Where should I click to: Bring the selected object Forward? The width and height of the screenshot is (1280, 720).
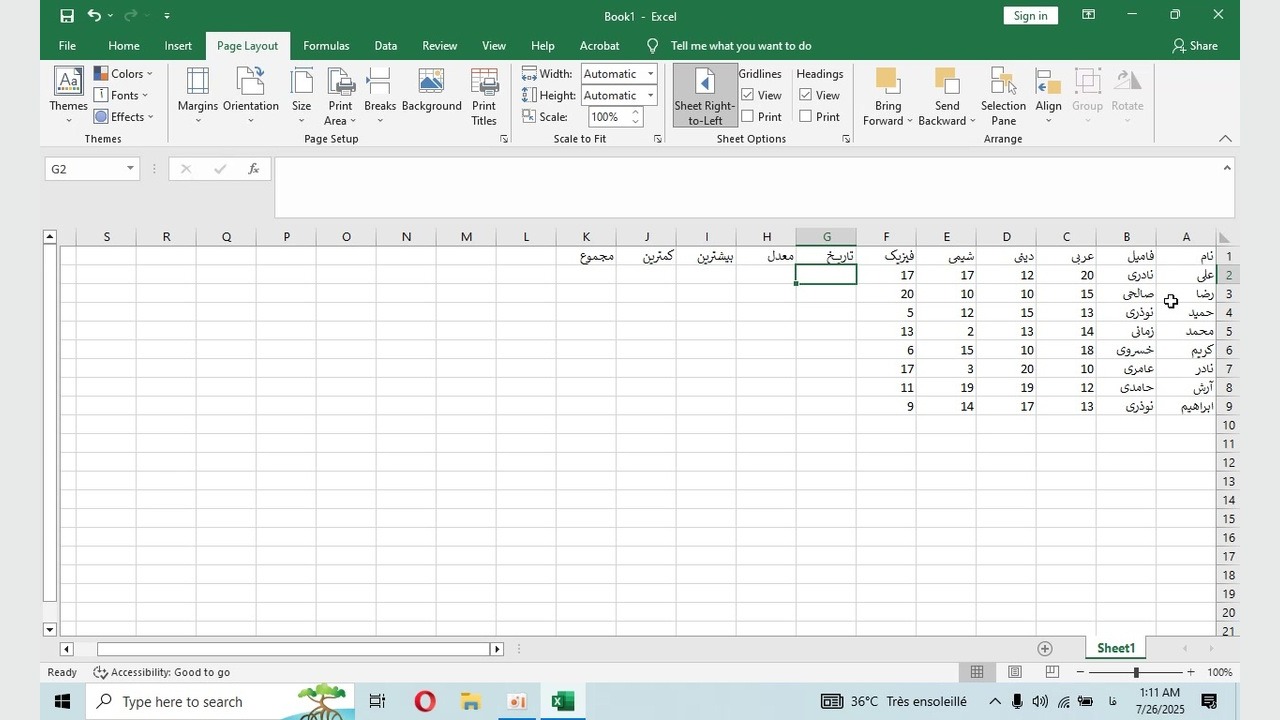click(x=888, y=96)
